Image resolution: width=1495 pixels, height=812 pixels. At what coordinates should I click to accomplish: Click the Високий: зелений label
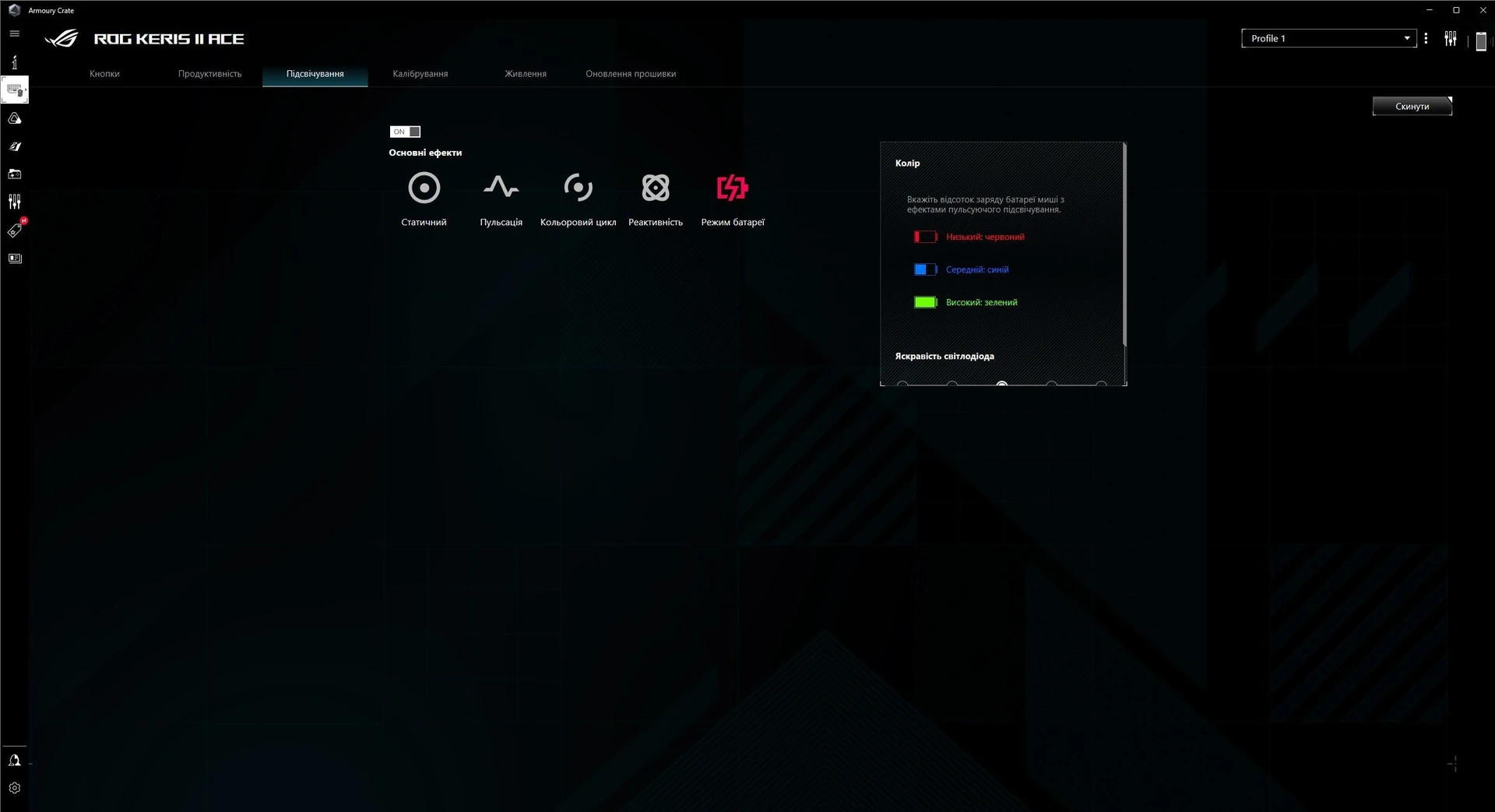coord(981,302)
